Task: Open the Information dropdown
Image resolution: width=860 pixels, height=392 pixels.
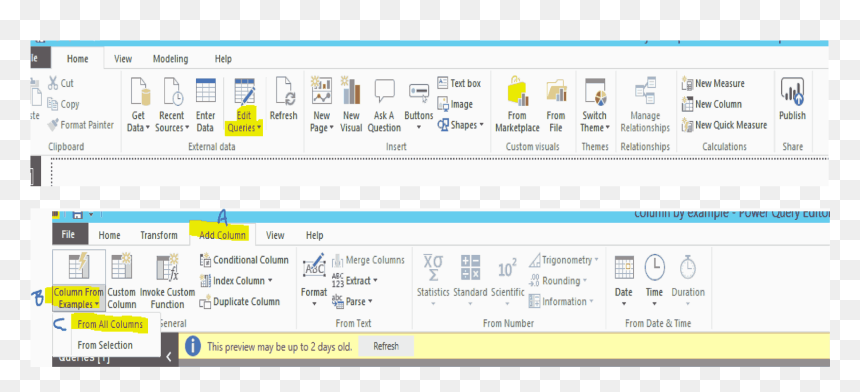Action: tap(561, 302)
